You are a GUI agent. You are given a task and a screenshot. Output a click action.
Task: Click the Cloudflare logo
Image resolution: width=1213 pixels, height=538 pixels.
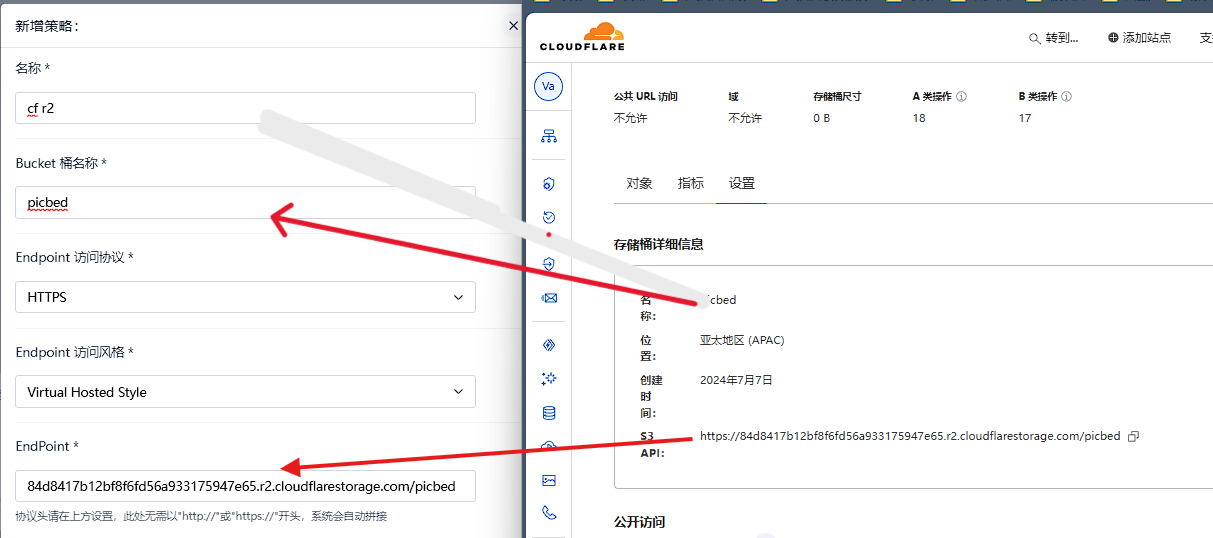tap(582, 37)
